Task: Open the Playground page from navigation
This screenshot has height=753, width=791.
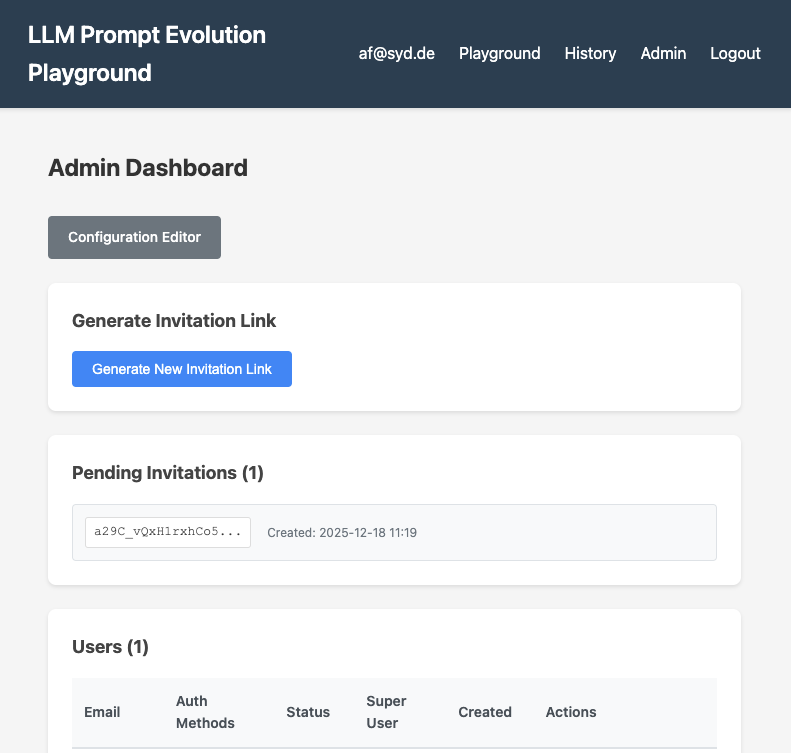Action: (499, 54)
